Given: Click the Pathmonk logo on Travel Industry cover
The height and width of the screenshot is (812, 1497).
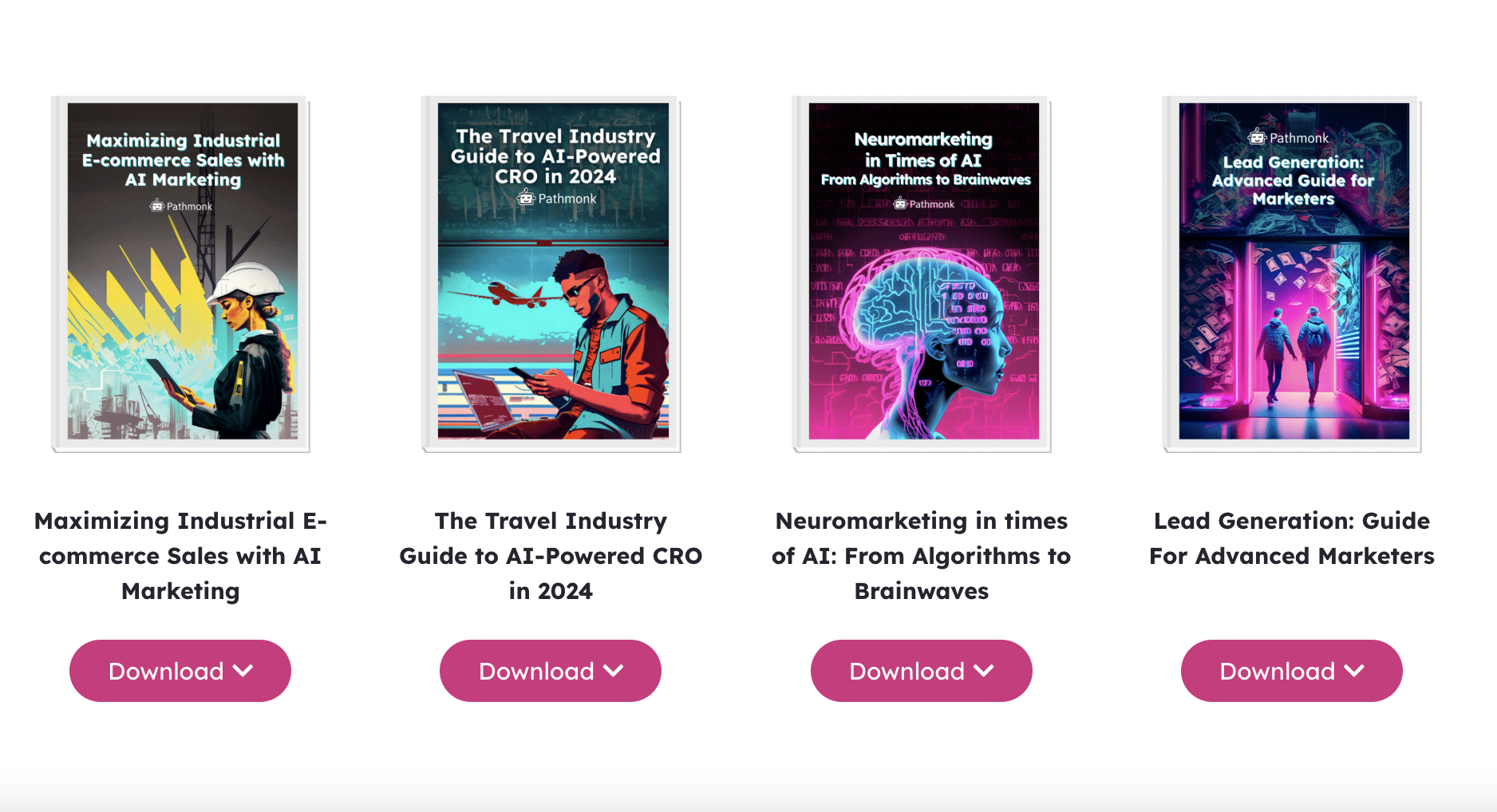Looking at the screenshot, I should (x=556, y=198).
